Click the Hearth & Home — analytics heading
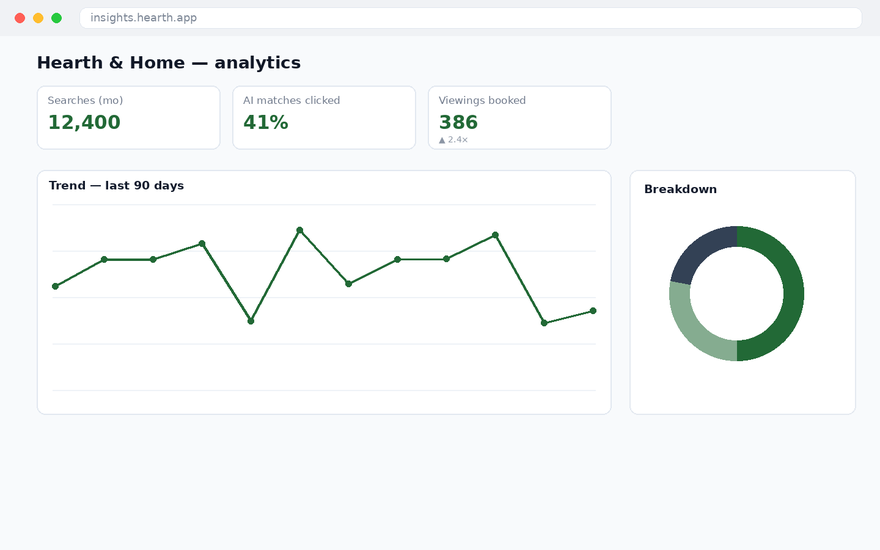 tap(169, 62)
